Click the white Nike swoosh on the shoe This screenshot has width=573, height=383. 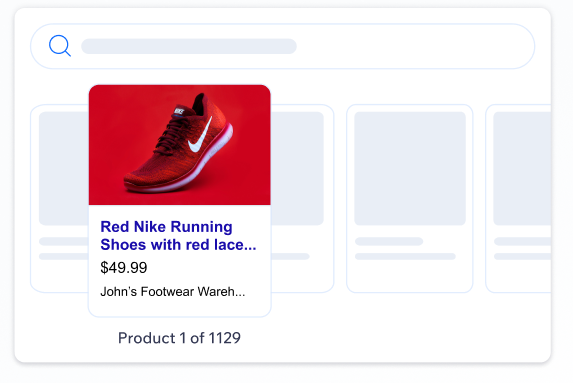coord(200,136)
